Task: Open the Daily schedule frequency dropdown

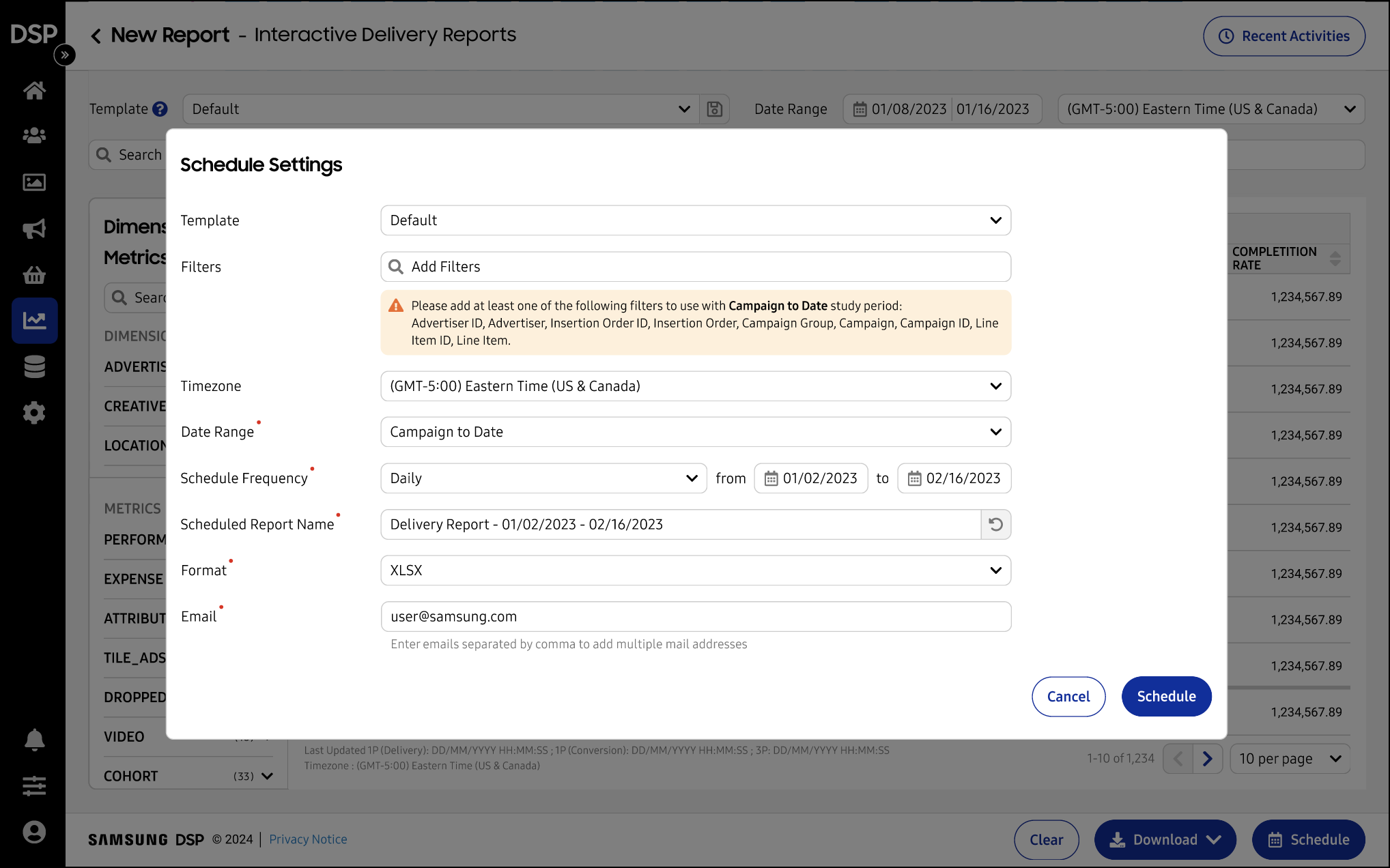Action: click(x=544, y=478)
